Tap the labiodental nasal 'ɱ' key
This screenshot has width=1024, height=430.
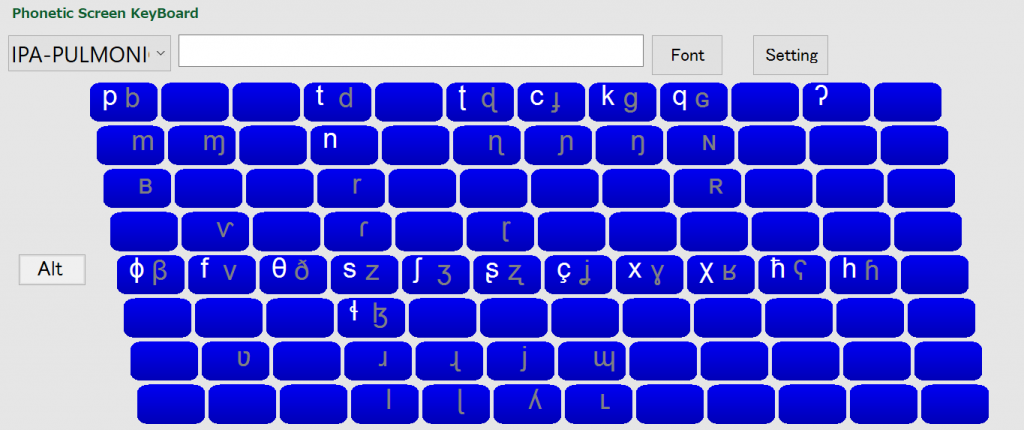(202, 145)
